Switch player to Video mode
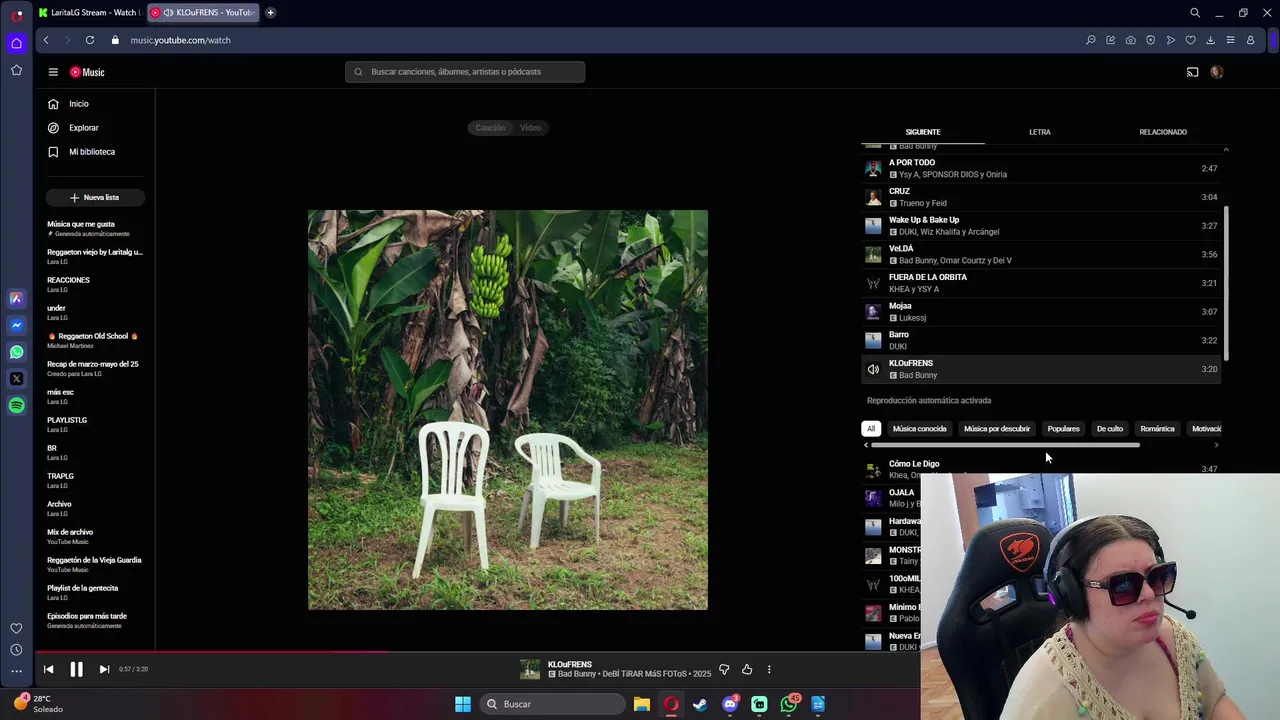This screenshot has height=720, width=1280. click(530, 128)
